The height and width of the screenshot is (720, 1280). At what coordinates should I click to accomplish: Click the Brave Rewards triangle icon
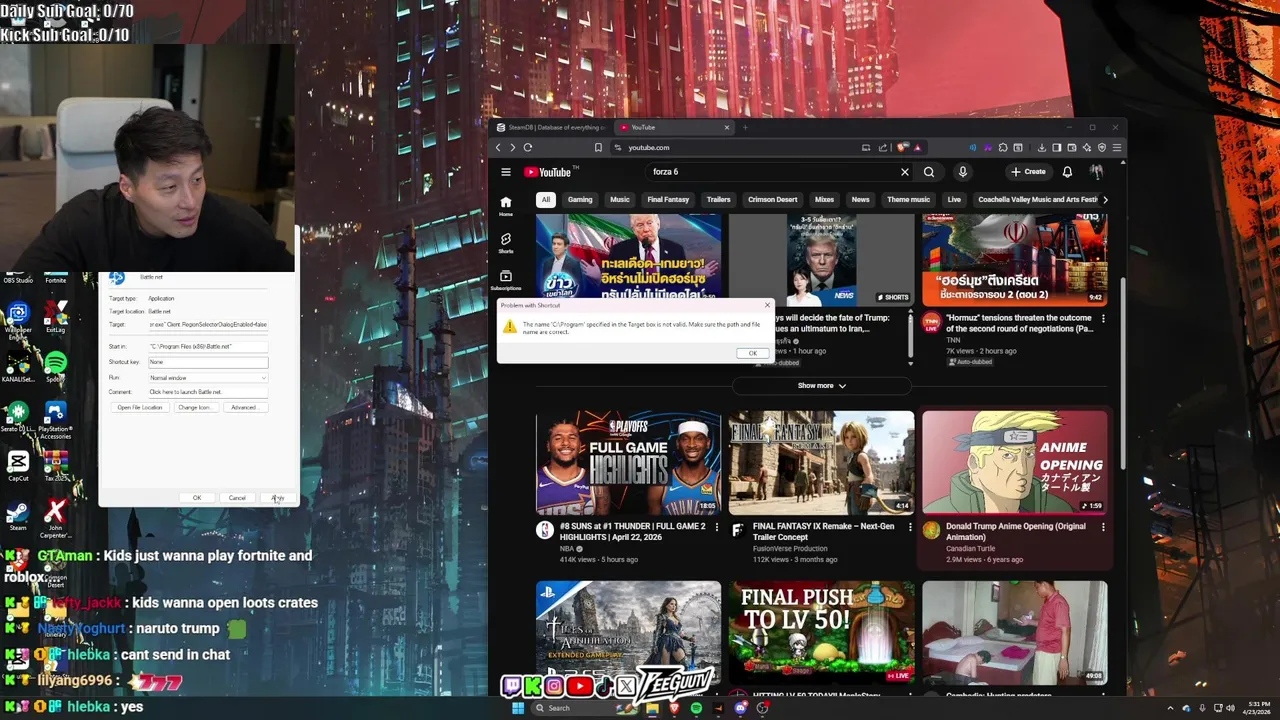click(x=916, y=147)
